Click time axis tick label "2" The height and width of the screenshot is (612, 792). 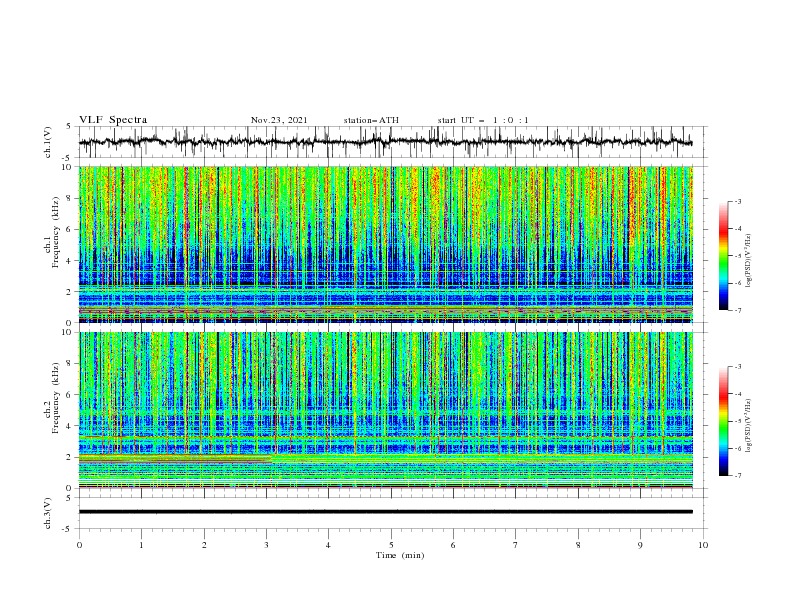coord(204,545)
